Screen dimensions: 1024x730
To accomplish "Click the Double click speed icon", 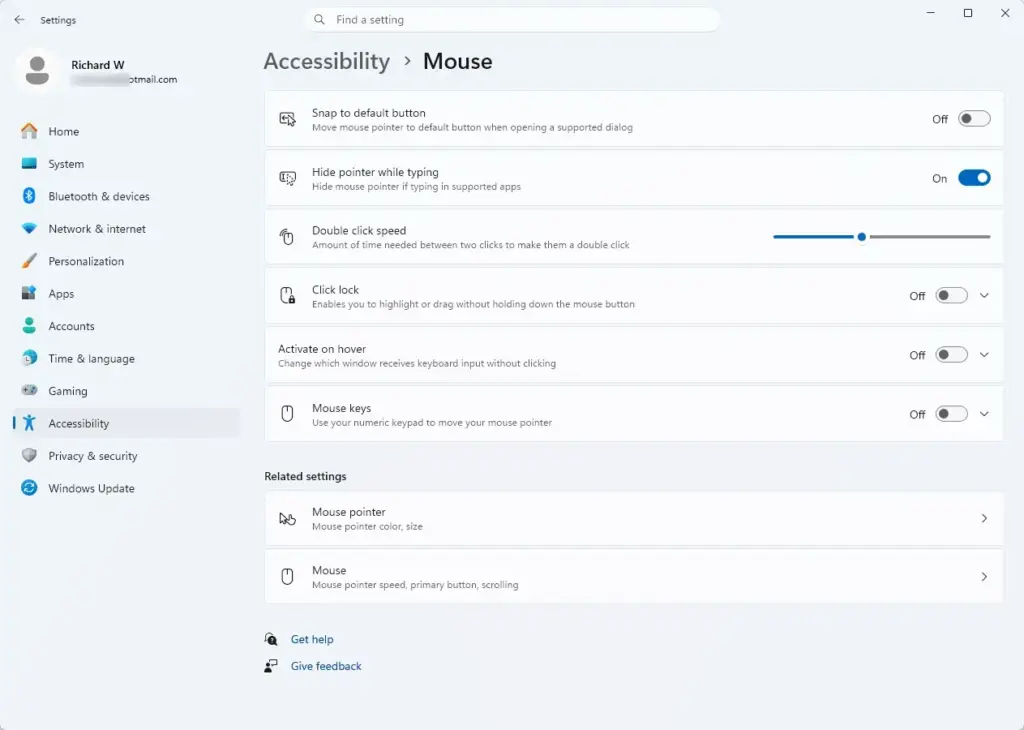I will click(287, 237).
